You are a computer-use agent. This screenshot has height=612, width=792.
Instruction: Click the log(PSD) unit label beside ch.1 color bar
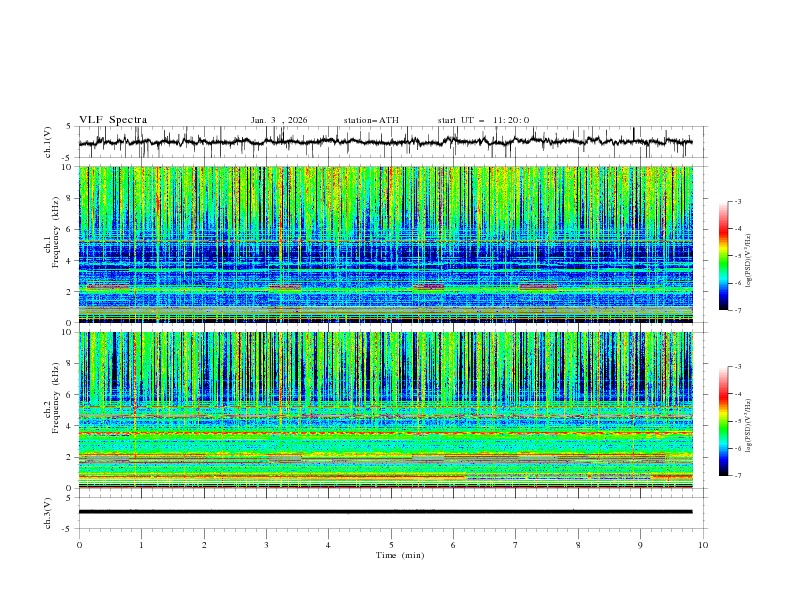[749, 261]
